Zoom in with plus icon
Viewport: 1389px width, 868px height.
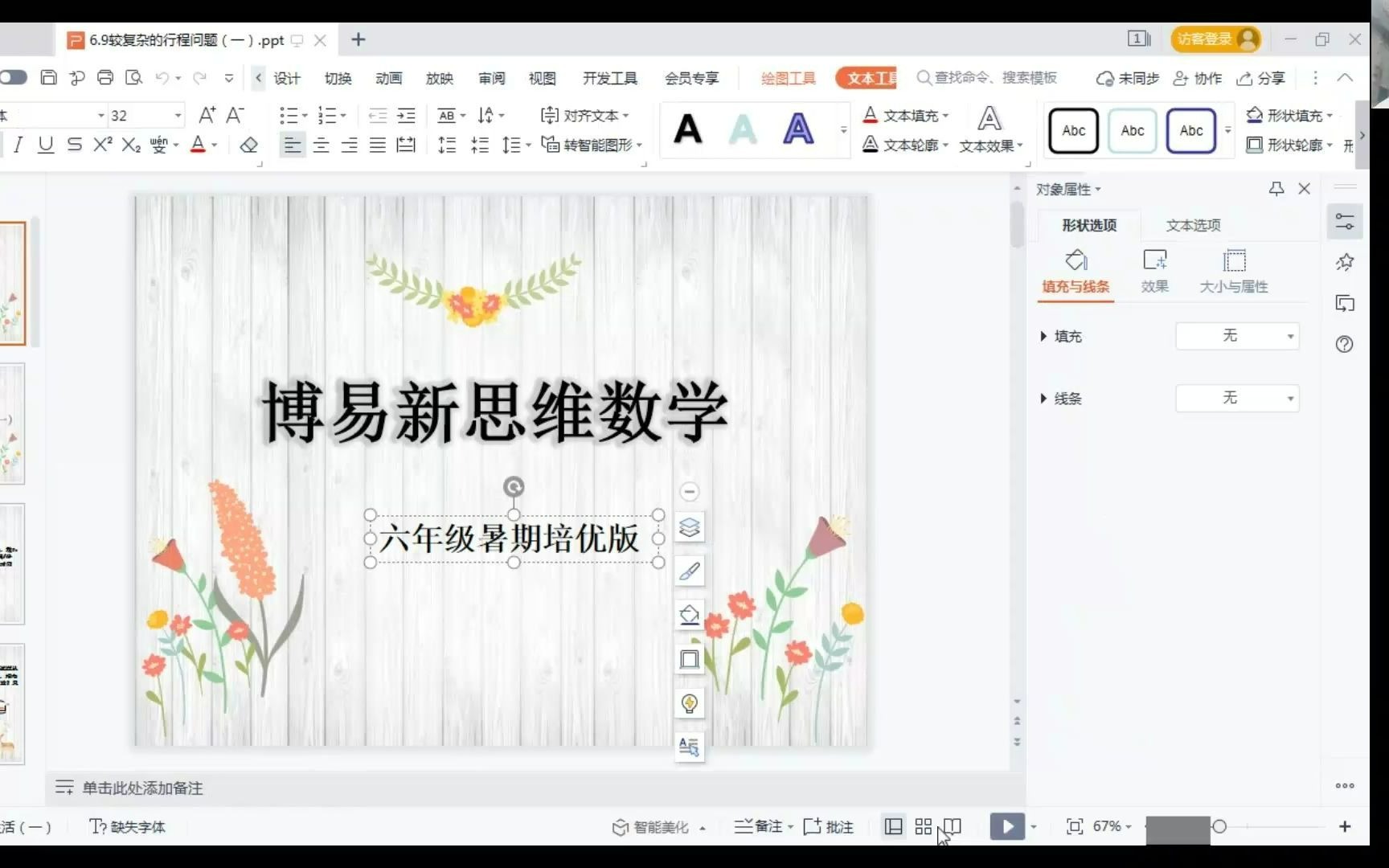(1345, 826)
